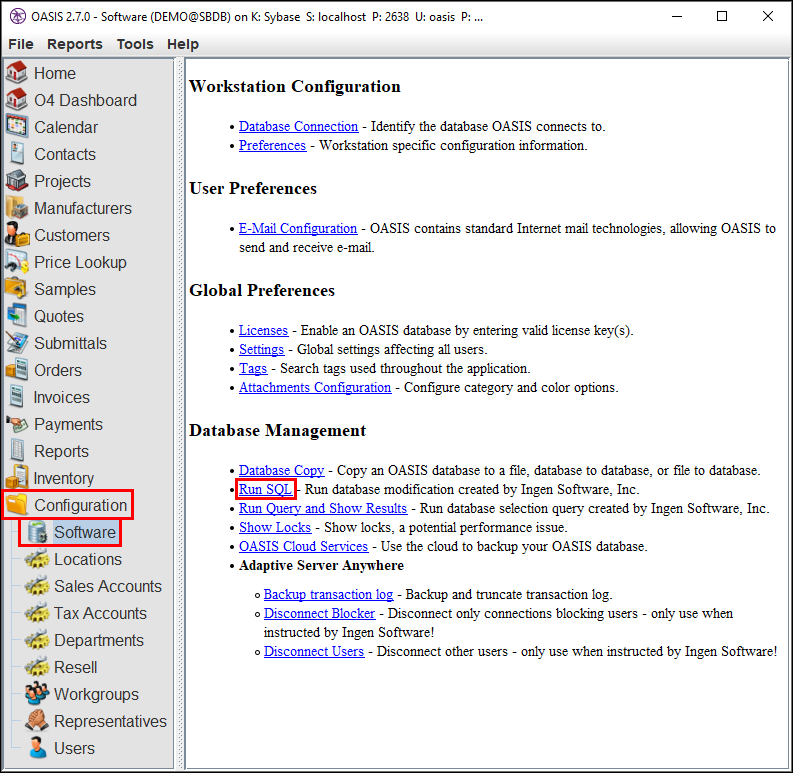The width and height of the screenshot is (793, 773).
Task: Select the Quotes label in sidebar
Action: click(x=59, y=316)
